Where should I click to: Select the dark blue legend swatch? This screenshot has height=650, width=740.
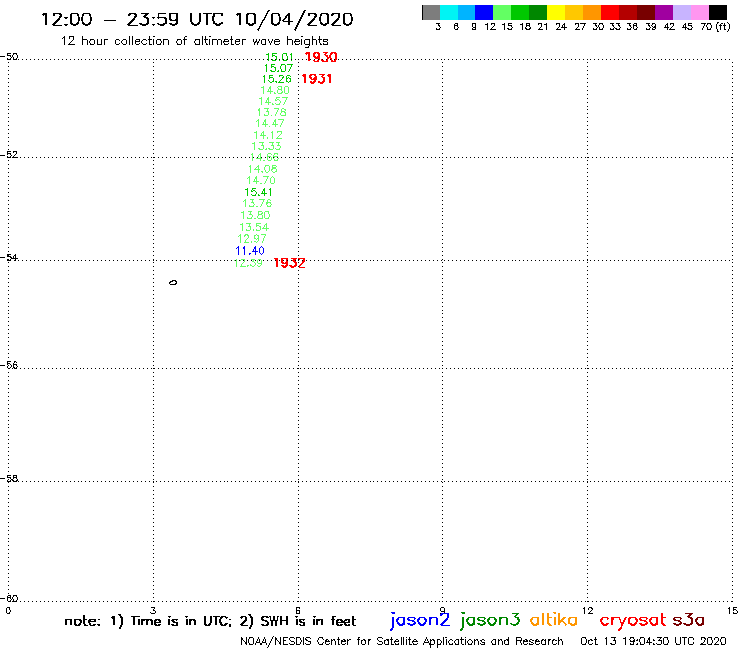click(x=484, y=12)
